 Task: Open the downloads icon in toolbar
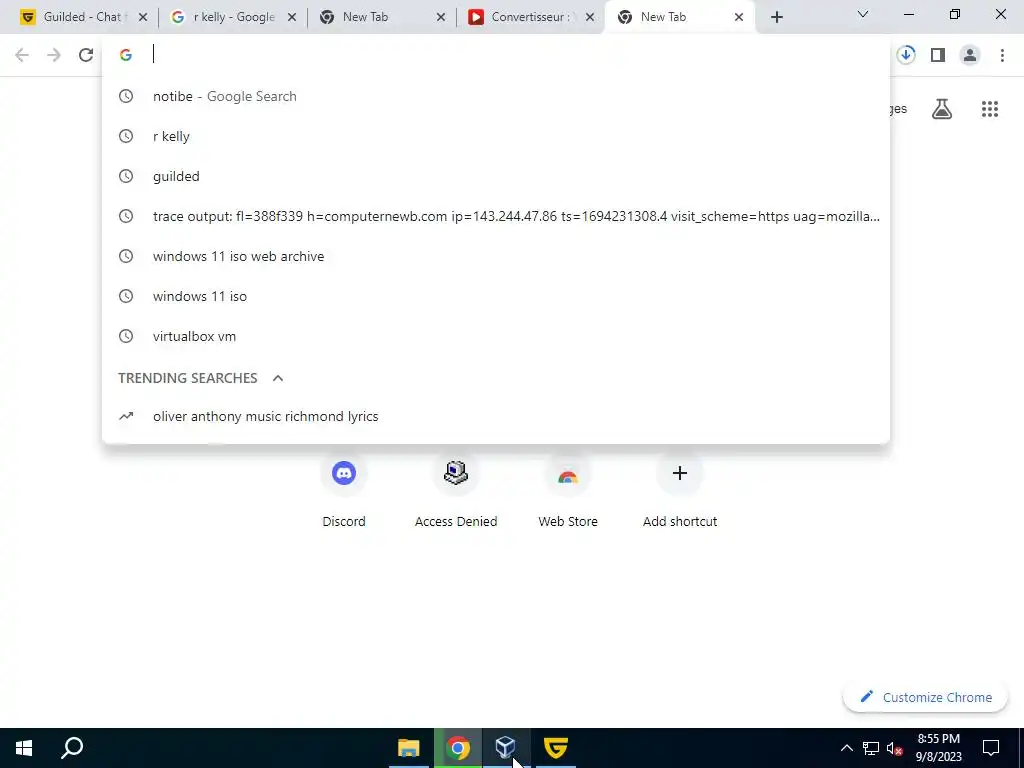pyautogui.click(x=906, y=55)
